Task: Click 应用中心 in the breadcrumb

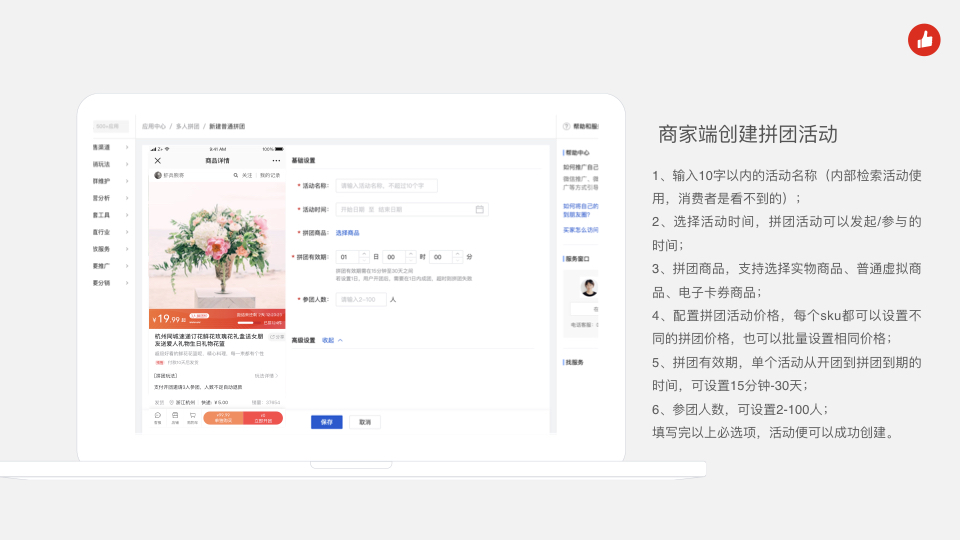Action: [x=154, y=126]
